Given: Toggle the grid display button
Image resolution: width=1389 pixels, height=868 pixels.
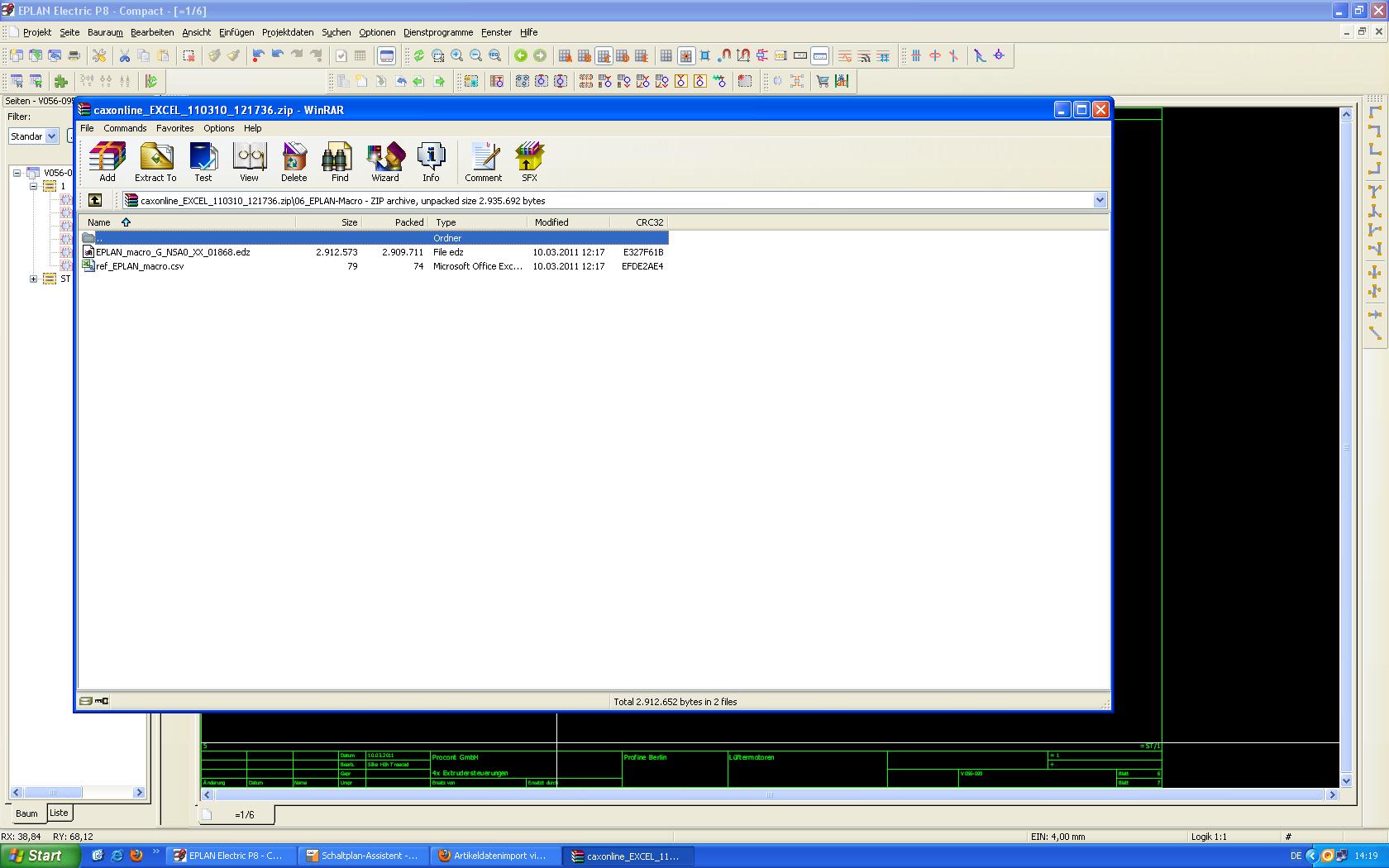Looking at the screenshot, I should pos(666,55).
